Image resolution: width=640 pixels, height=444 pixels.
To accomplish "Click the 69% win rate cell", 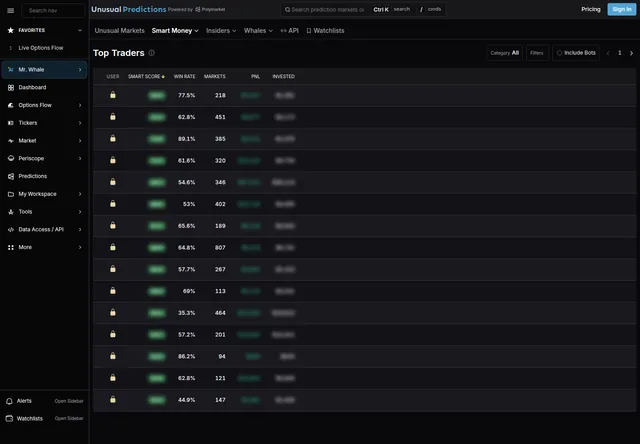I will point(189,291).
